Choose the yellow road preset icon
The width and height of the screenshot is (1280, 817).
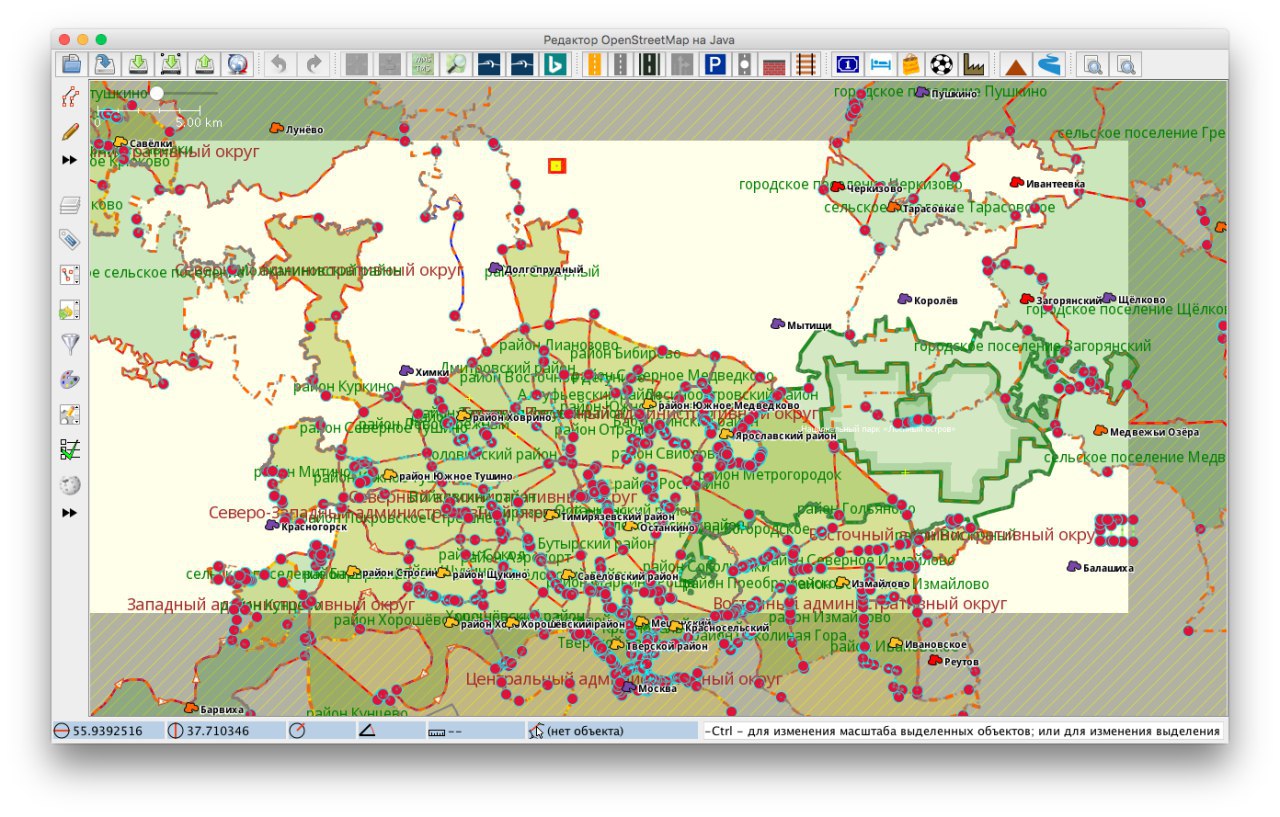pos(594,65)
